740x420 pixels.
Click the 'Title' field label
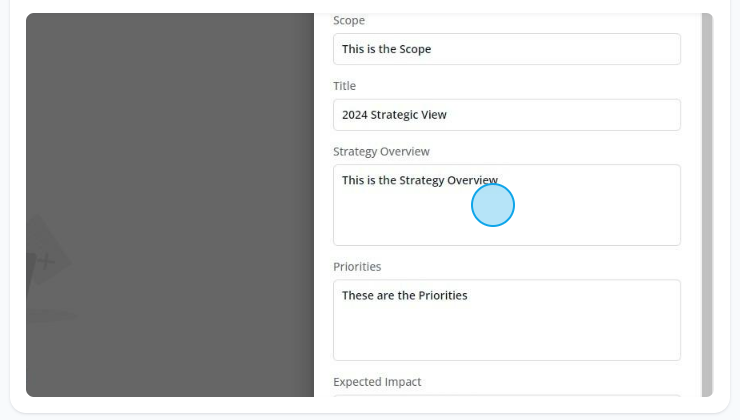[345, 86]
